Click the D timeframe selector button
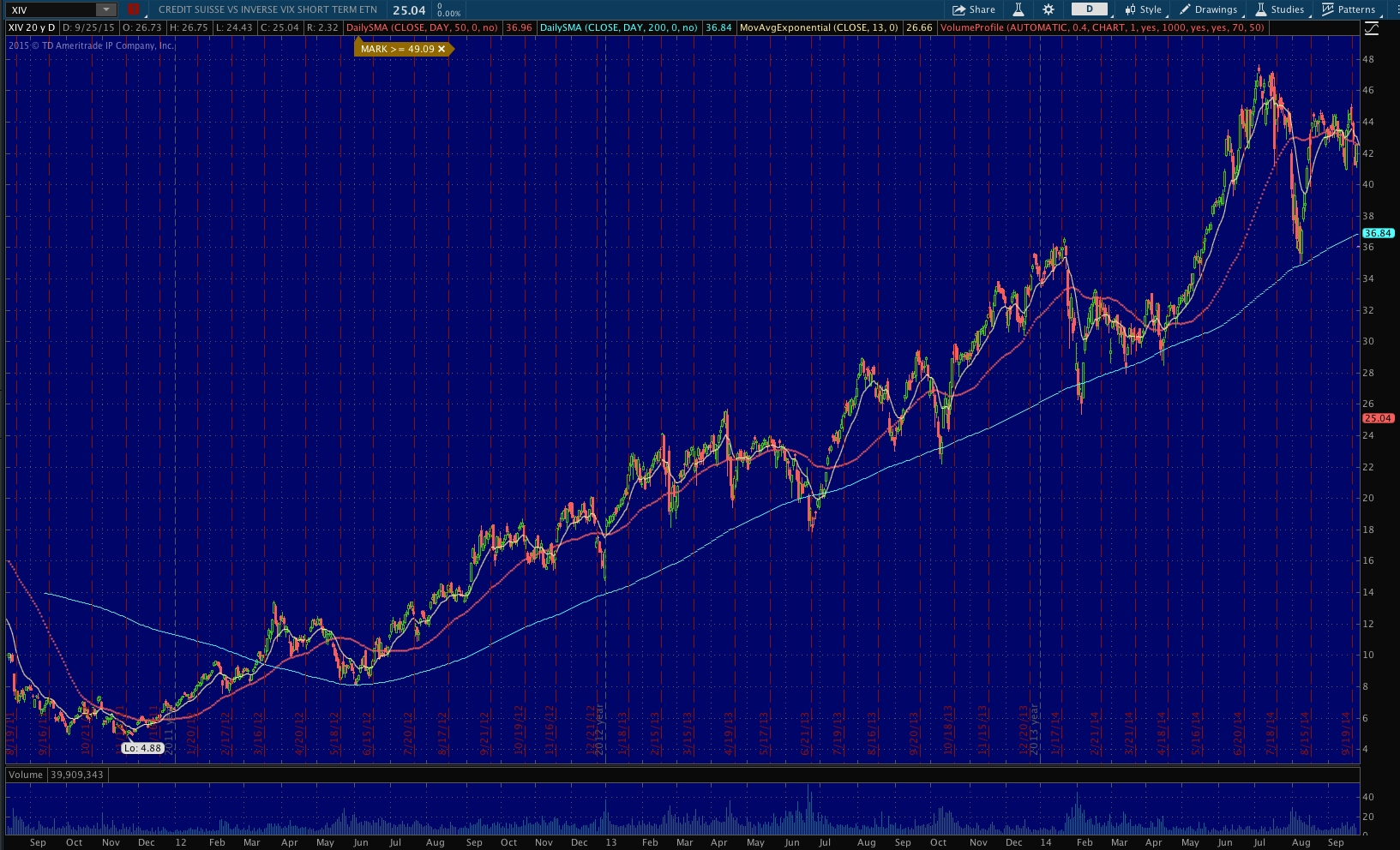Screen dimensions: 1400x850 (x=1090, y=9)
